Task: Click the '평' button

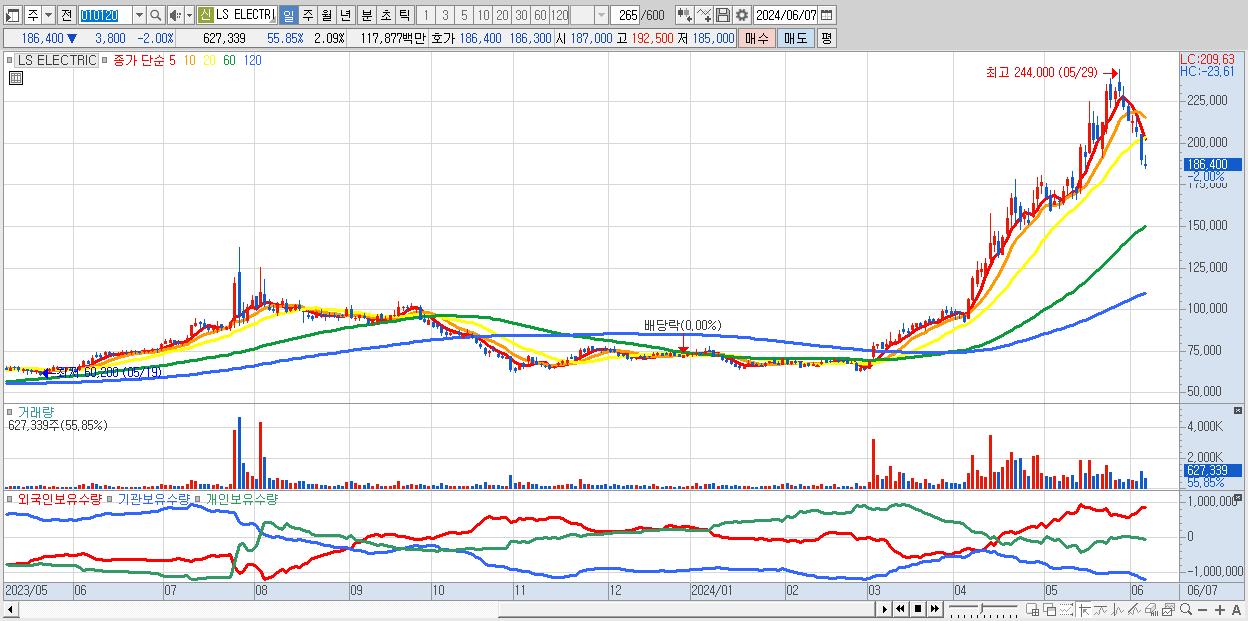Action: 826,38
